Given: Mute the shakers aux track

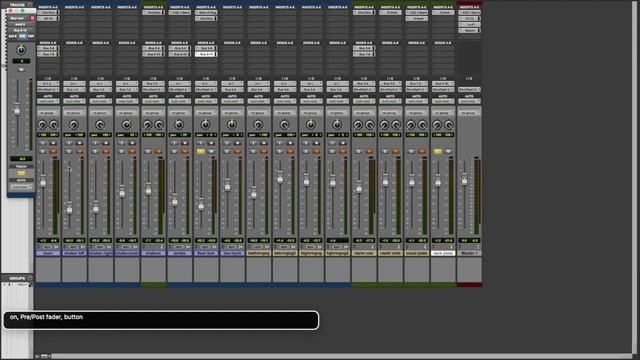Looking at the screenshot, I should 158,152.
